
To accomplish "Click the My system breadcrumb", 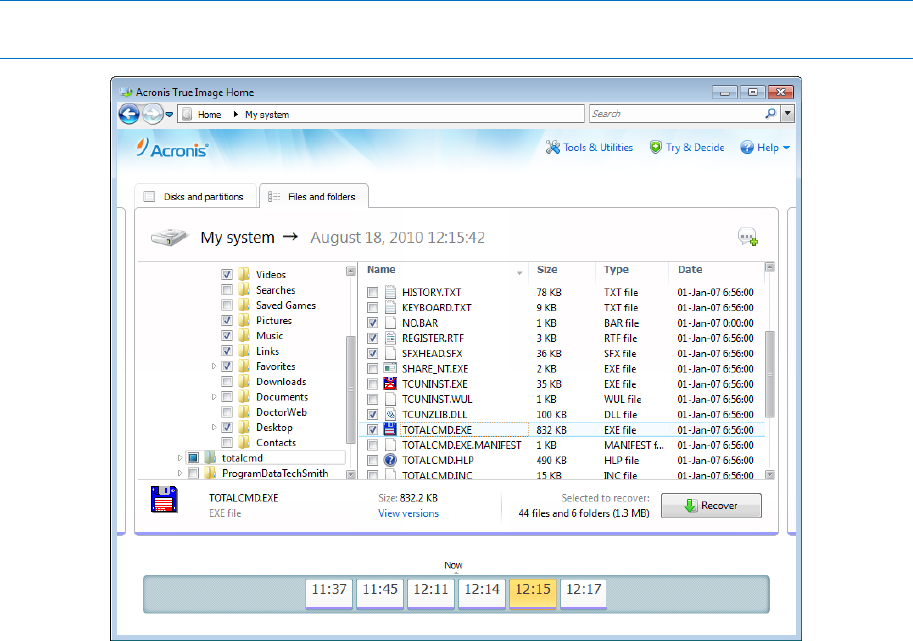I will (267, 115).
